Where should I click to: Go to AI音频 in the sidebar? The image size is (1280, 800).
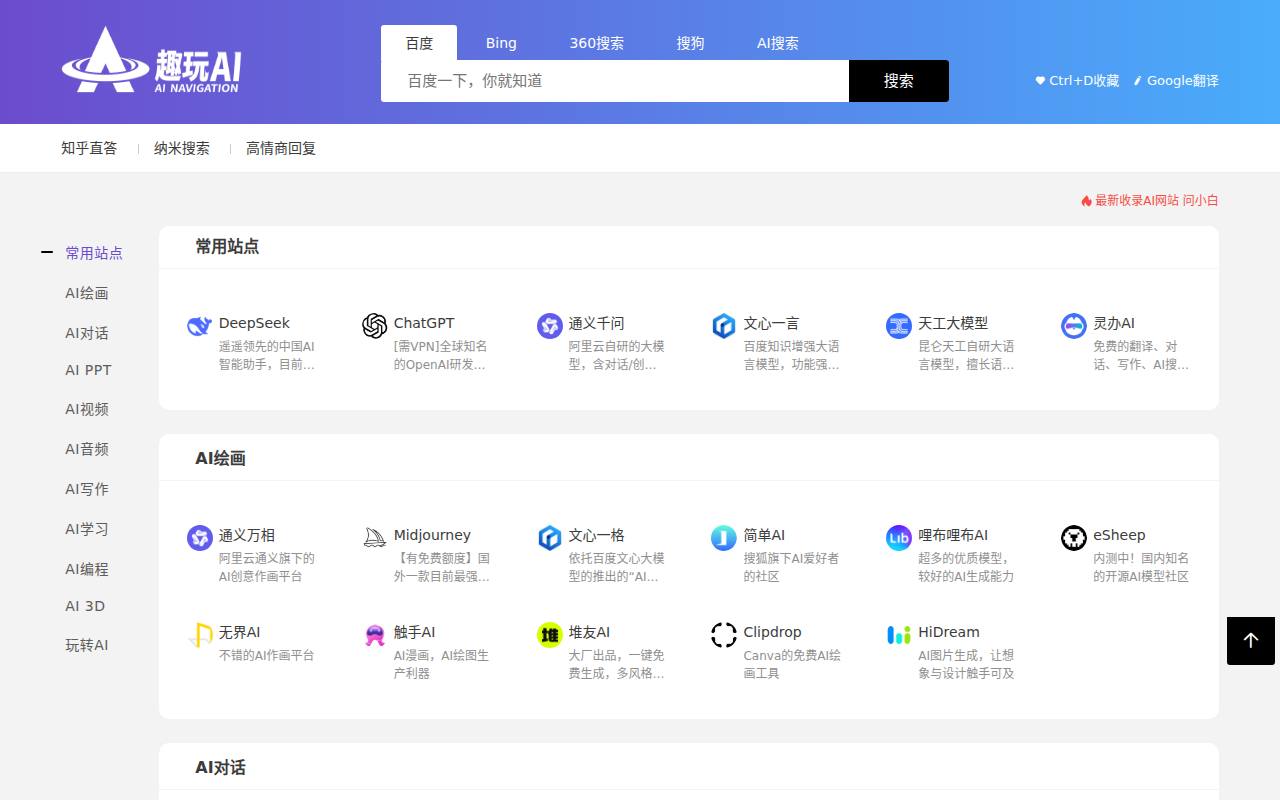click(x=87, y=449)
